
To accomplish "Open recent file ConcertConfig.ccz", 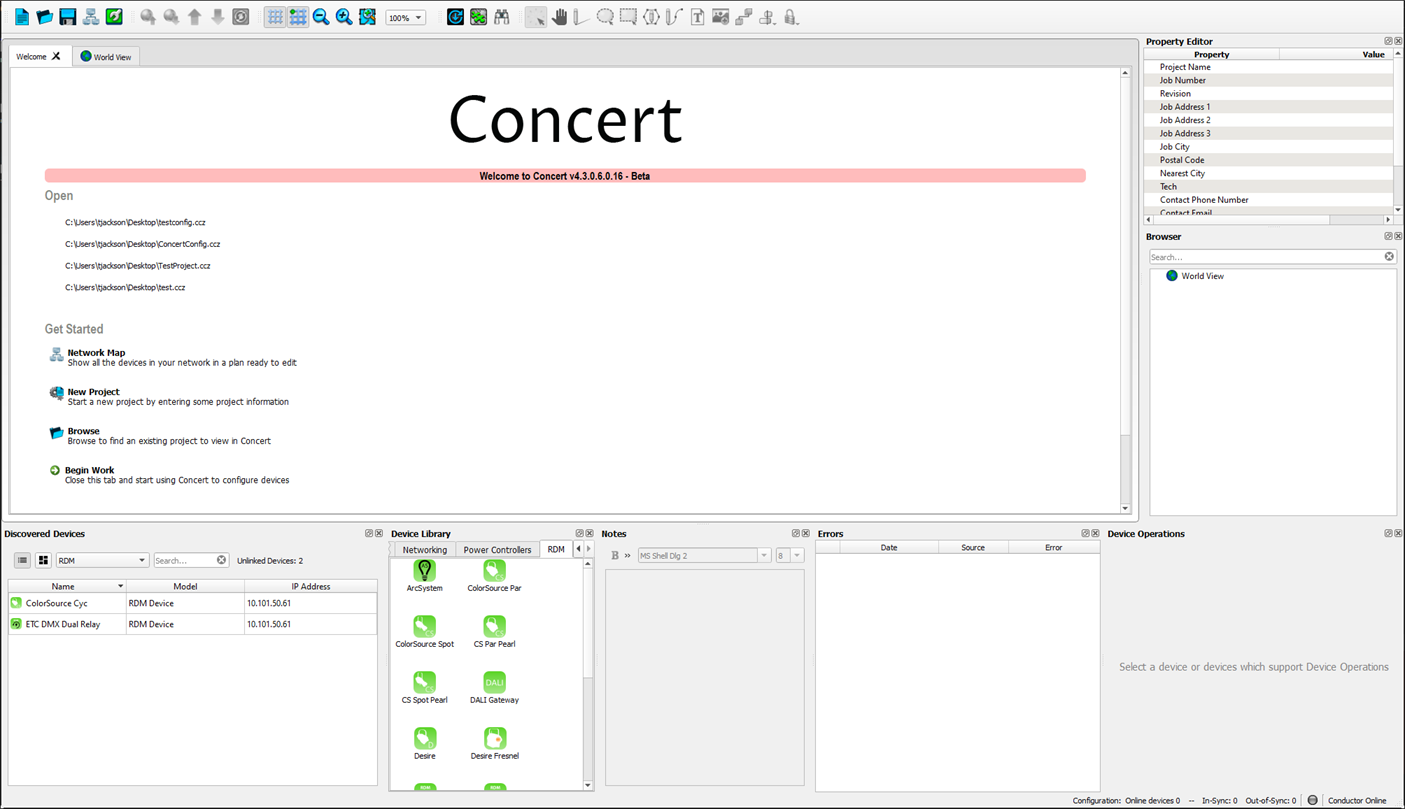I will pyautogui.click(x=142, y=244).
